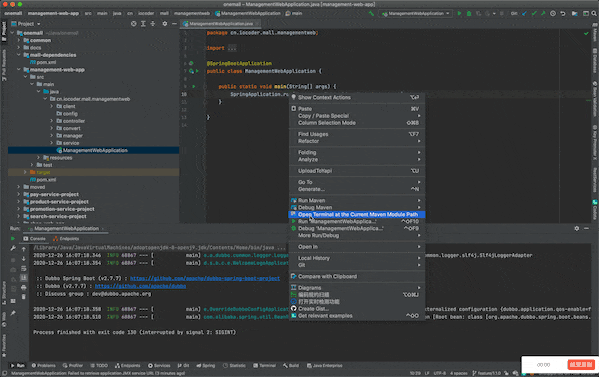This screenshot has width=599, height=377.
Task: Collapse the management-web-app module
Action: [x=18, y=70]
